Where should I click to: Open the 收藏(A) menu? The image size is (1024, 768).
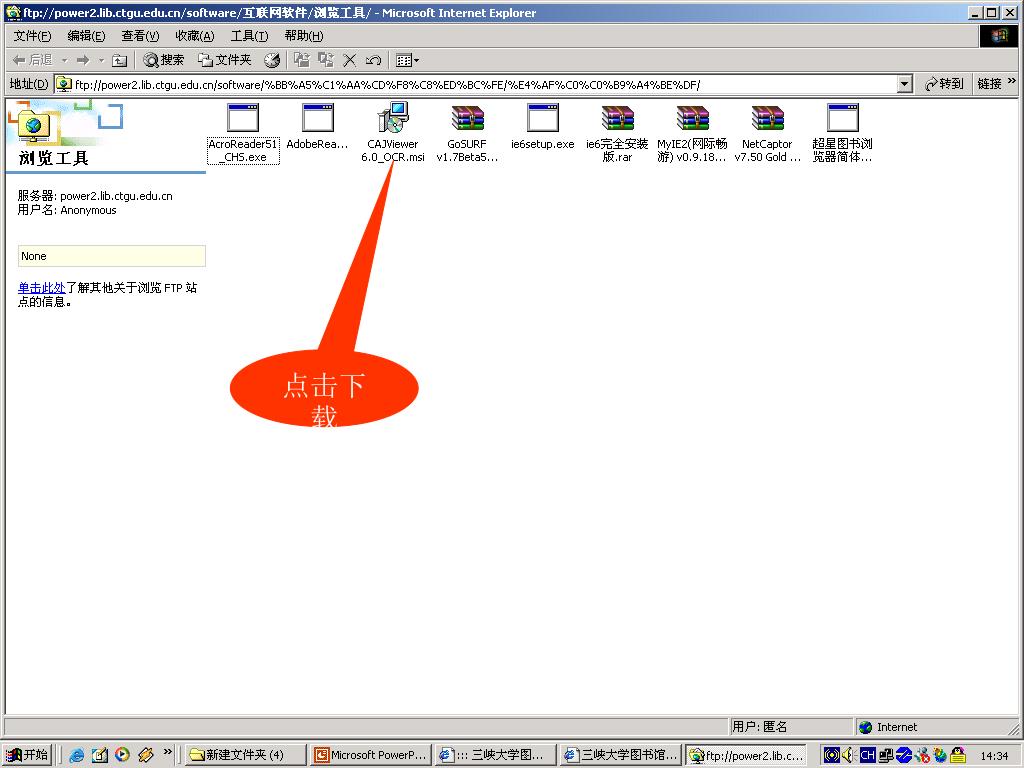point(195,36)
